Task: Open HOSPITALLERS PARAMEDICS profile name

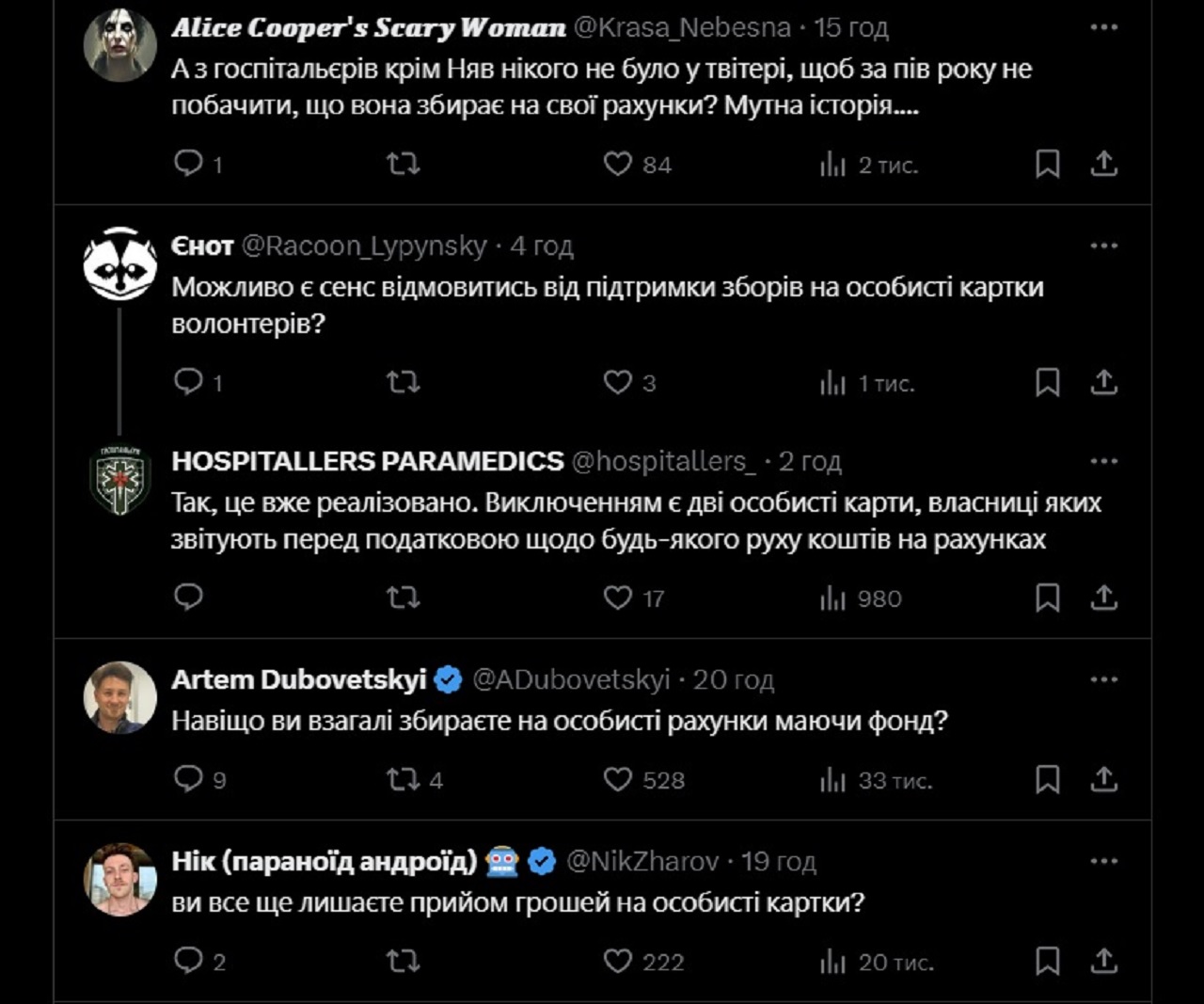Action: pos(367,461)
